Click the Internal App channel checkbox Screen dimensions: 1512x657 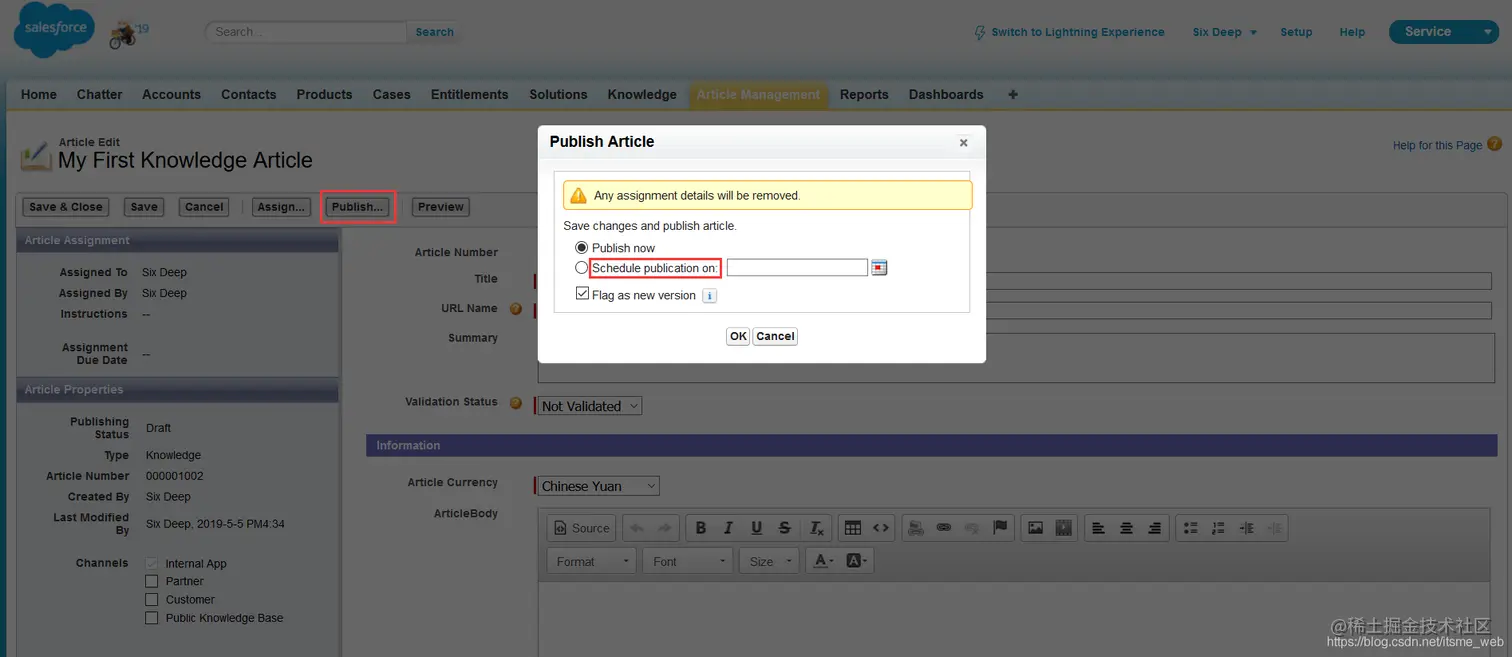pos(152,563)
